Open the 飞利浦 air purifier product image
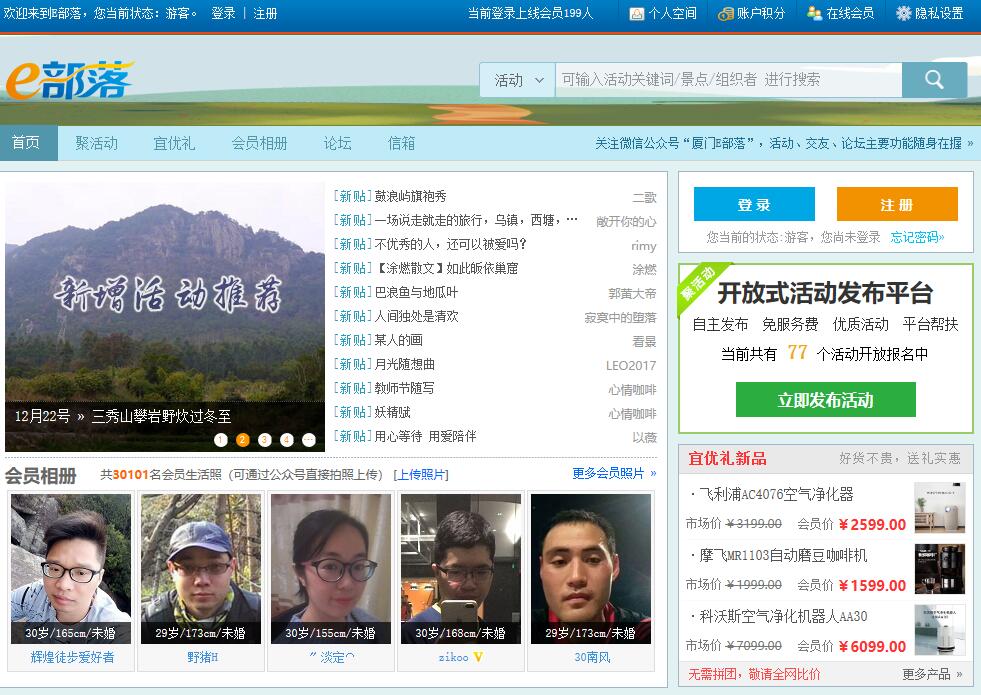This screenshot has width=981, height=695. click(939, 508)
